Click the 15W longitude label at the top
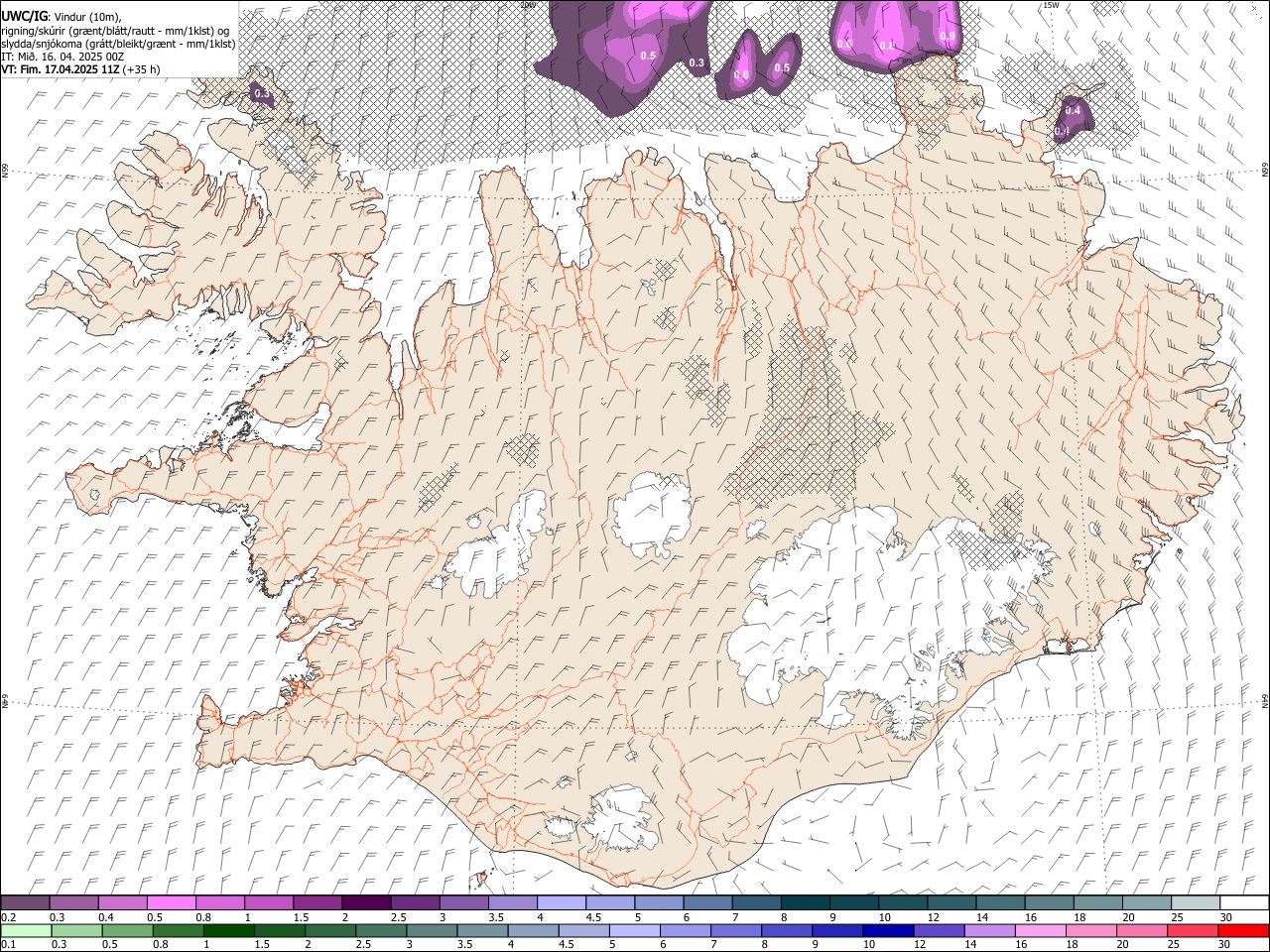Screen dimensions: 1270x952 click(x=1052, y=5)
